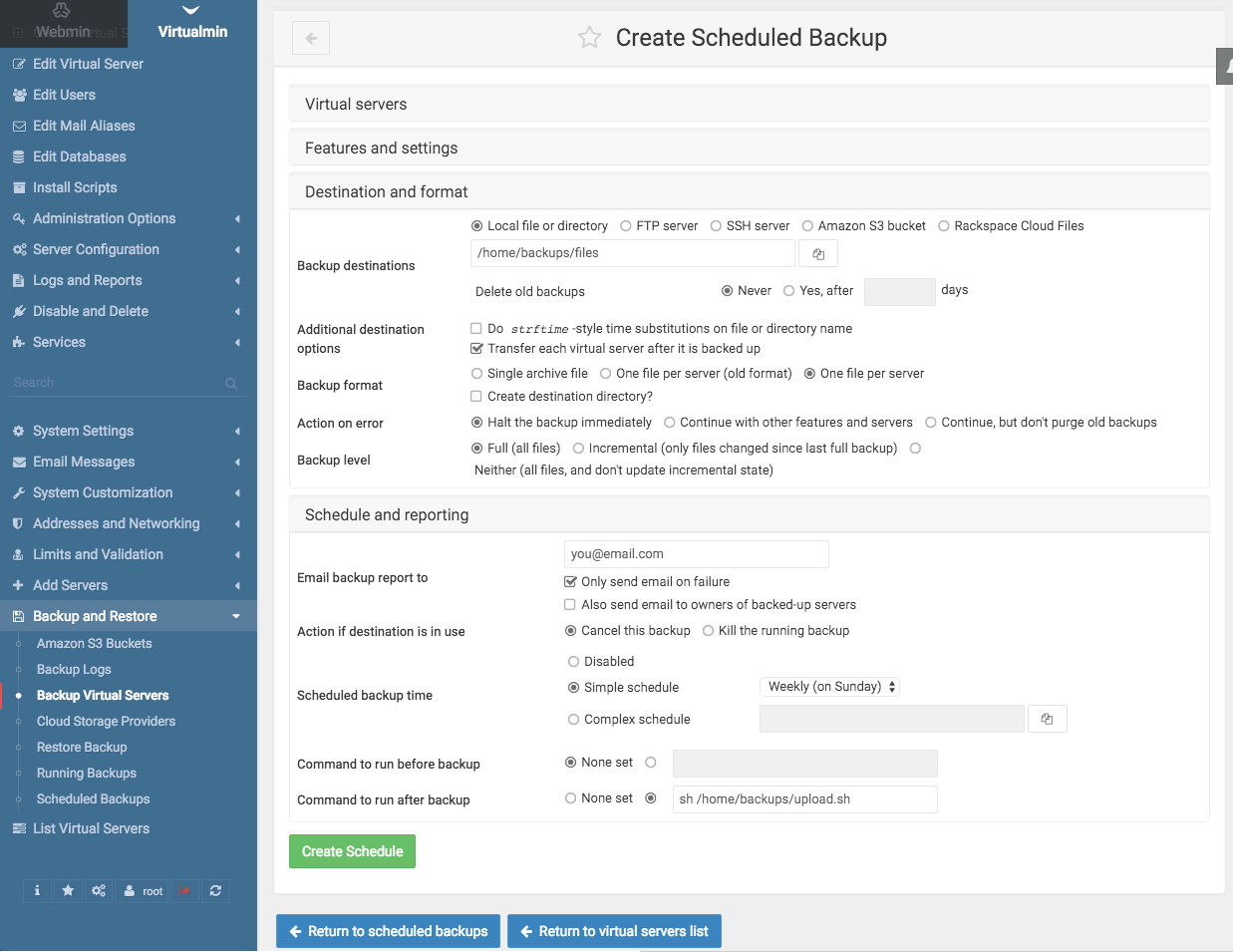Click the email backup report input field

click(x=696, y=553)
